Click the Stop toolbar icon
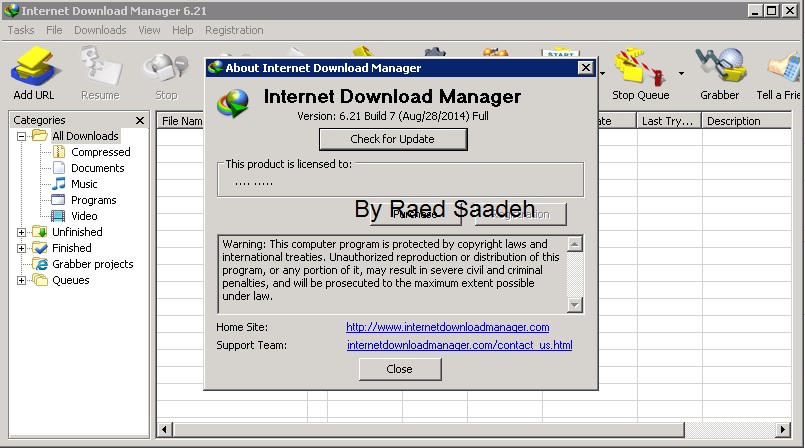Screen dimensions: 805x448 166,70
